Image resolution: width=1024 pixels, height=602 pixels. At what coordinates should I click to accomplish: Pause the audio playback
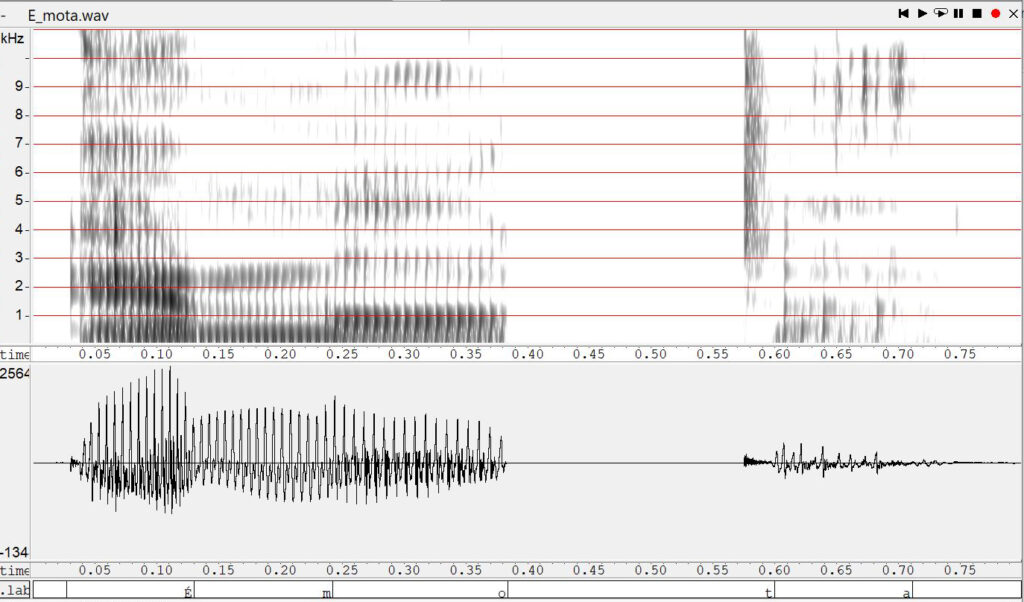tap(958, 13)
